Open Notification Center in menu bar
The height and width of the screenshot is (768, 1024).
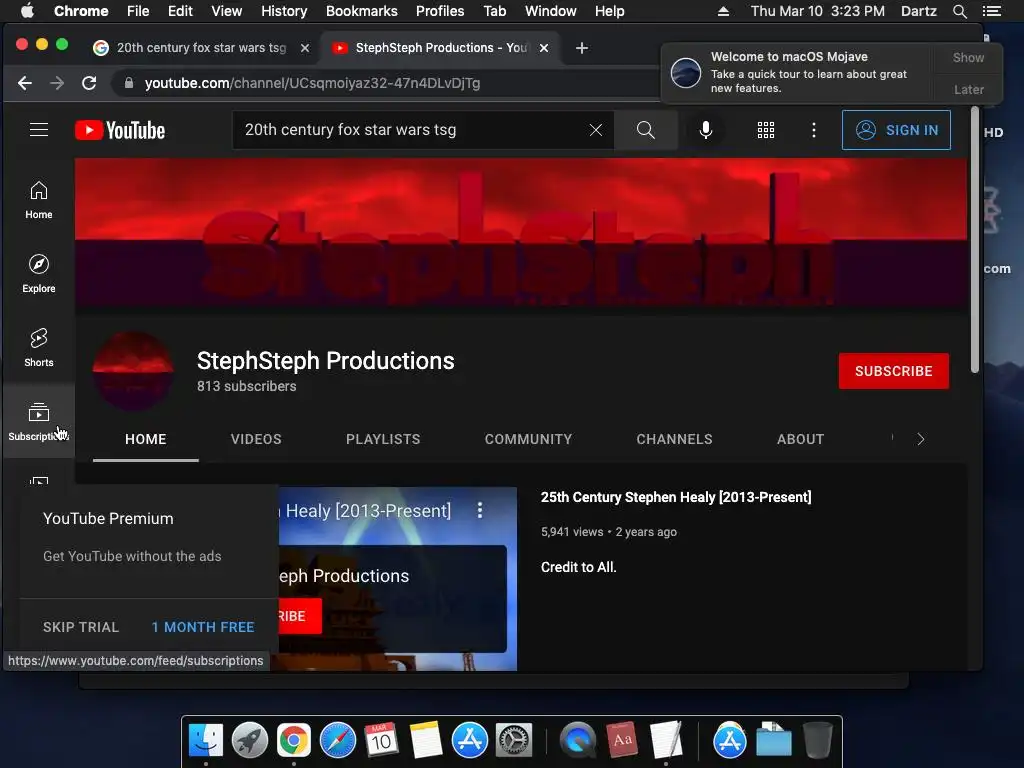coord(992,11)
